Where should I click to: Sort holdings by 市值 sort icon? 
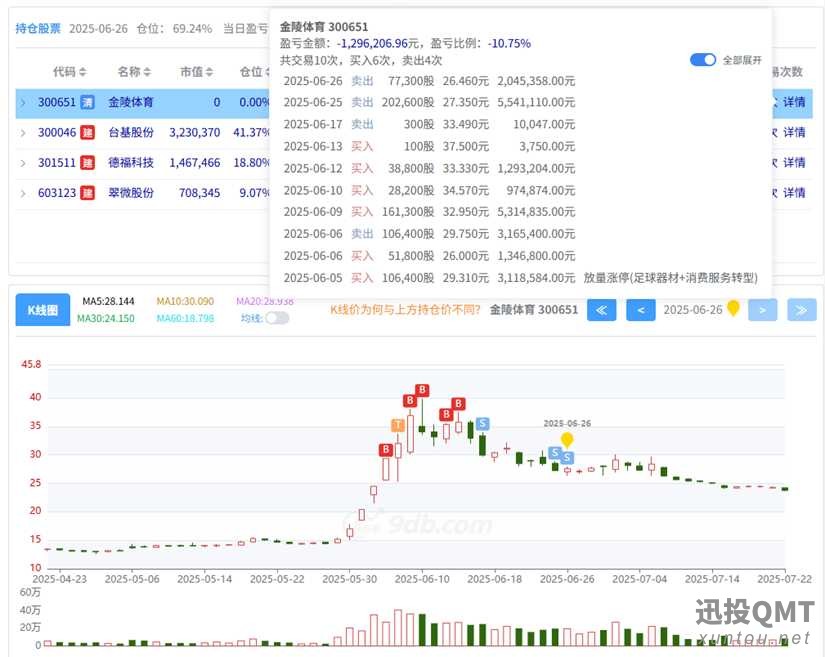pos(209,72)
